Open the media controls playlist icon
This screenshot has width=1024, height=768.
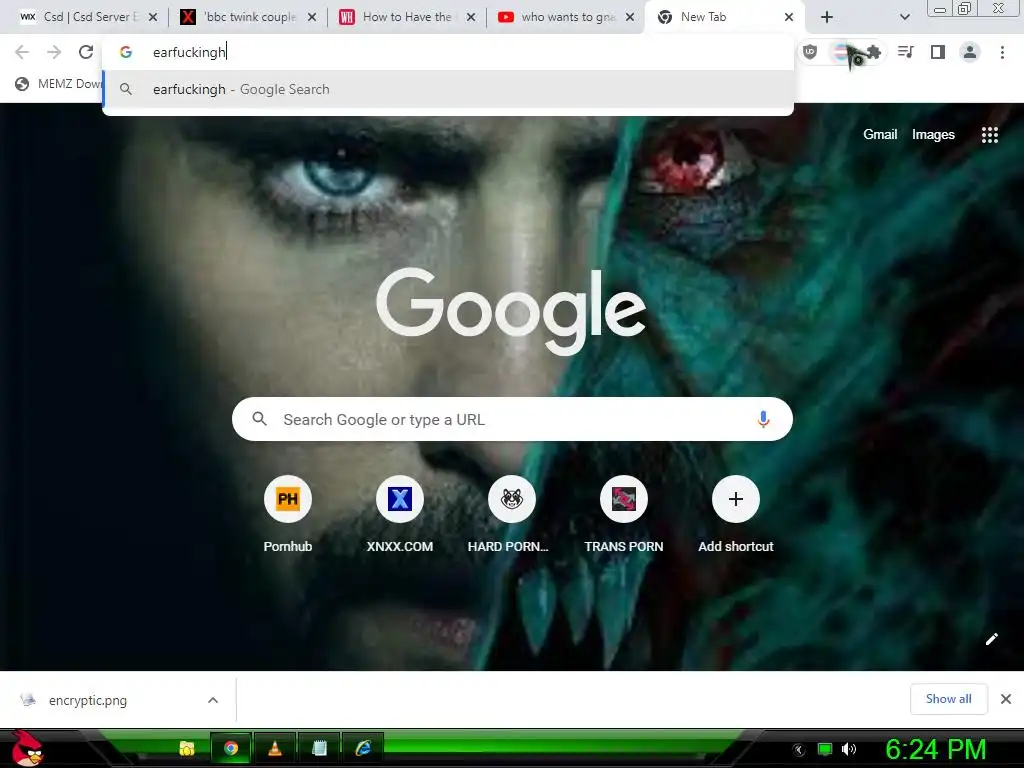(906, 52)
